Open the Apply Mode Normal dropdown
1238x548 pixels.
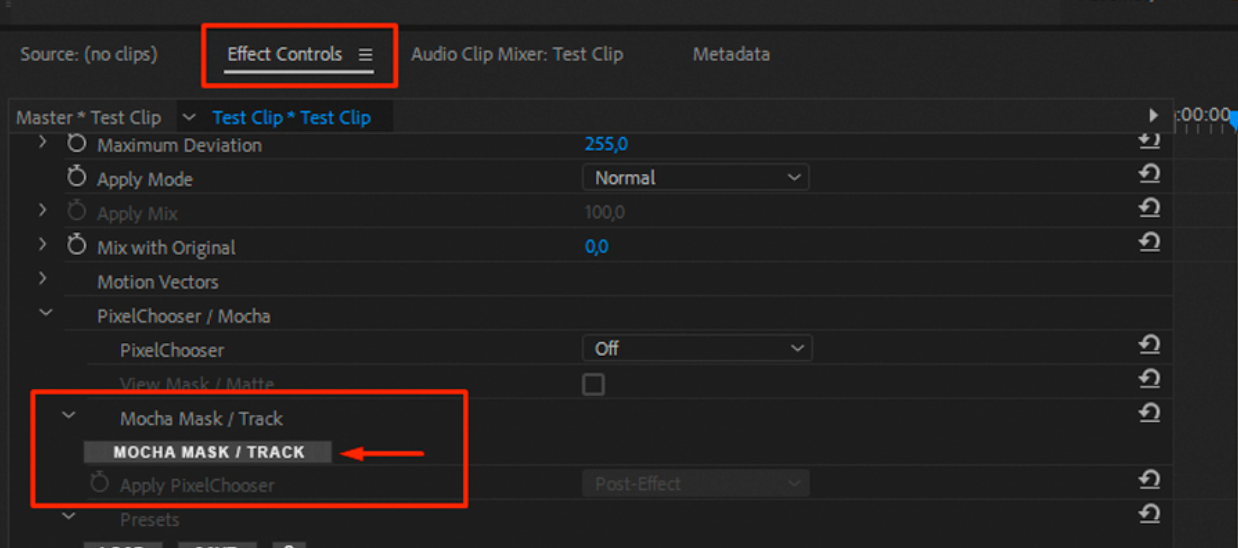click(x=696, y=178)
